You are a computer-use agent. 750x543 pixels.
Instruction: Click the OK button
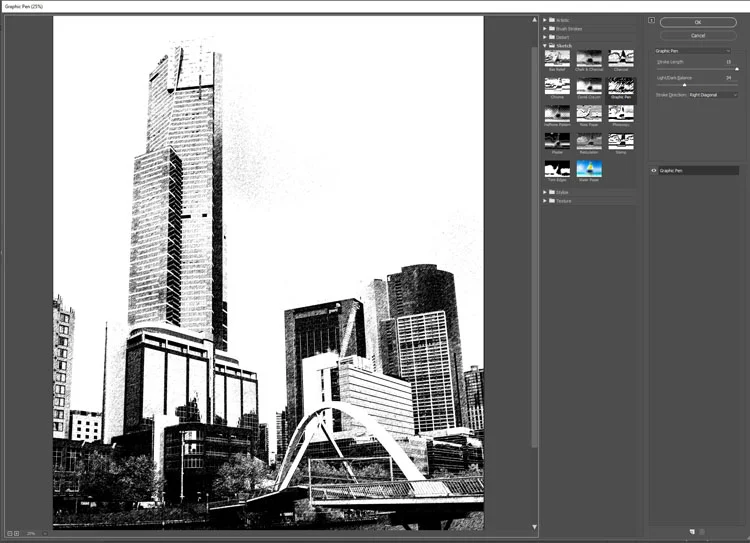[698, 22]
